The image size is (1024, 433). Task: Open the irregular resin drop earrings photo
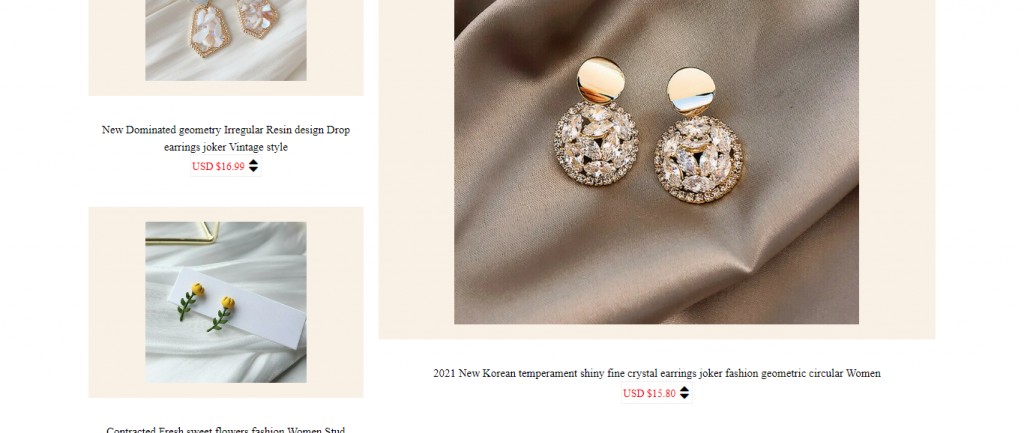[x=226, y=40]
